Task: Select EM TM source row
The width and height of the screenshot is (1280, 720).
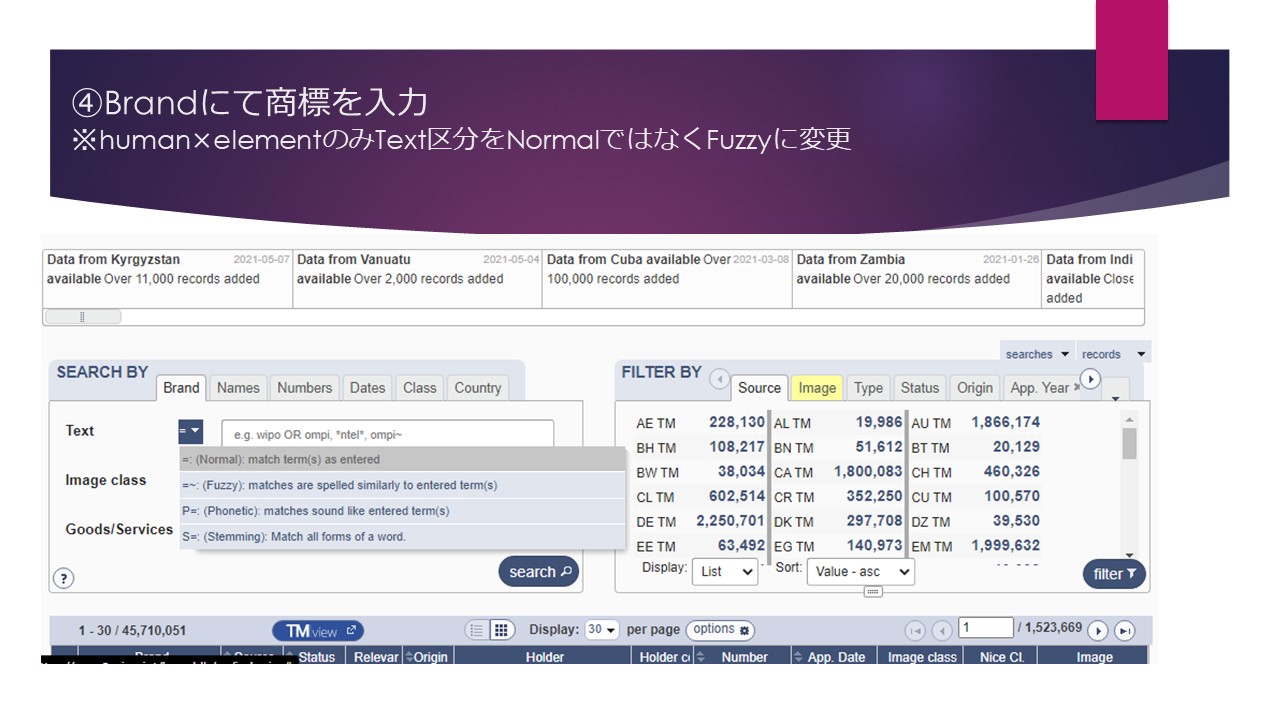Action: 976,546
